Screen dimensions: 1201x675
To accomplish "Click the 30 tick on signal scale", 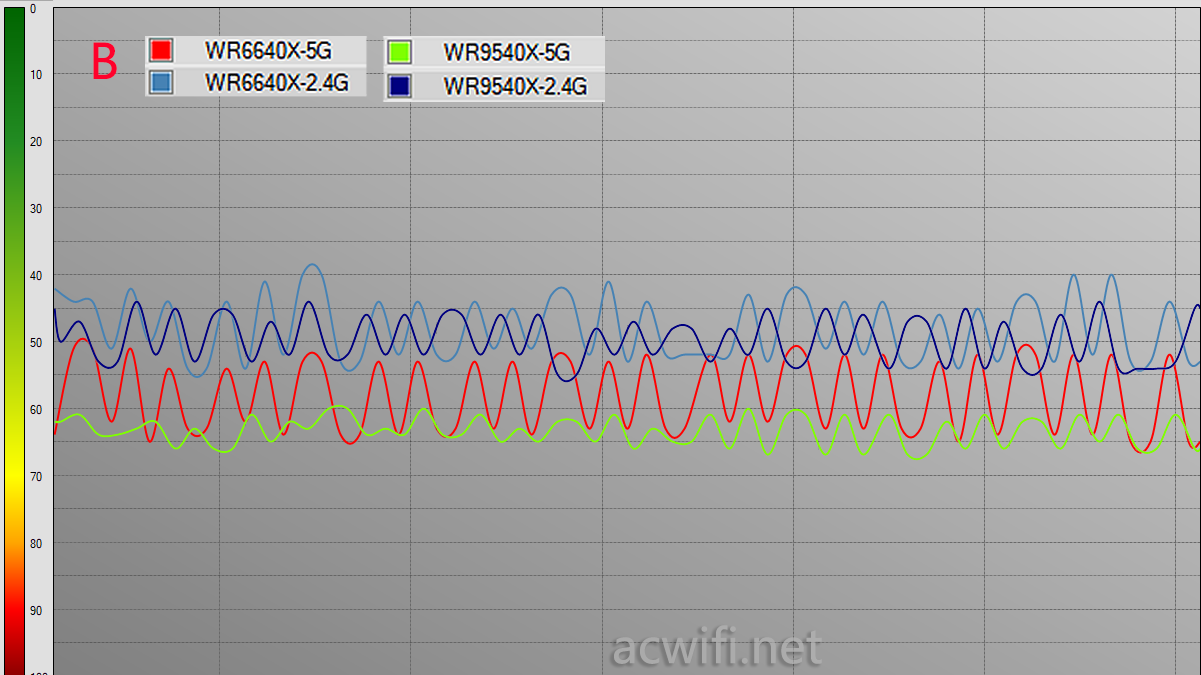I will pos(36,209).
